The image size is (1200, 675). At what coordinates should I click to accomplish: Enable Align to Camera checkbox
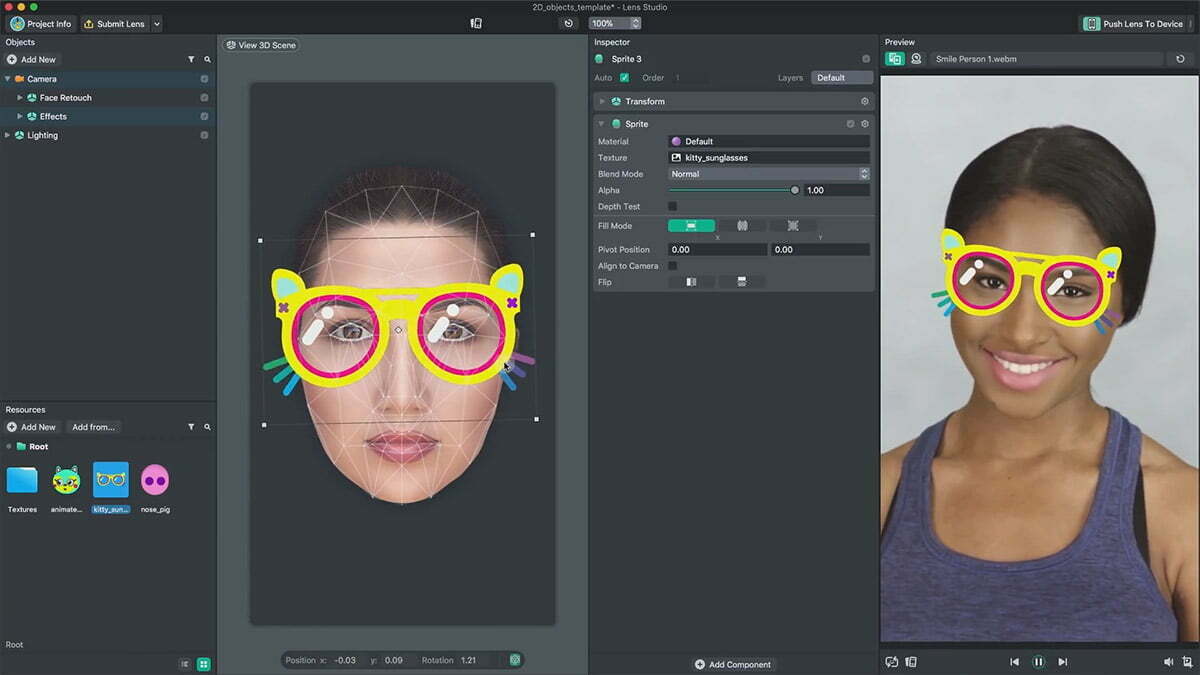point(672,266)
